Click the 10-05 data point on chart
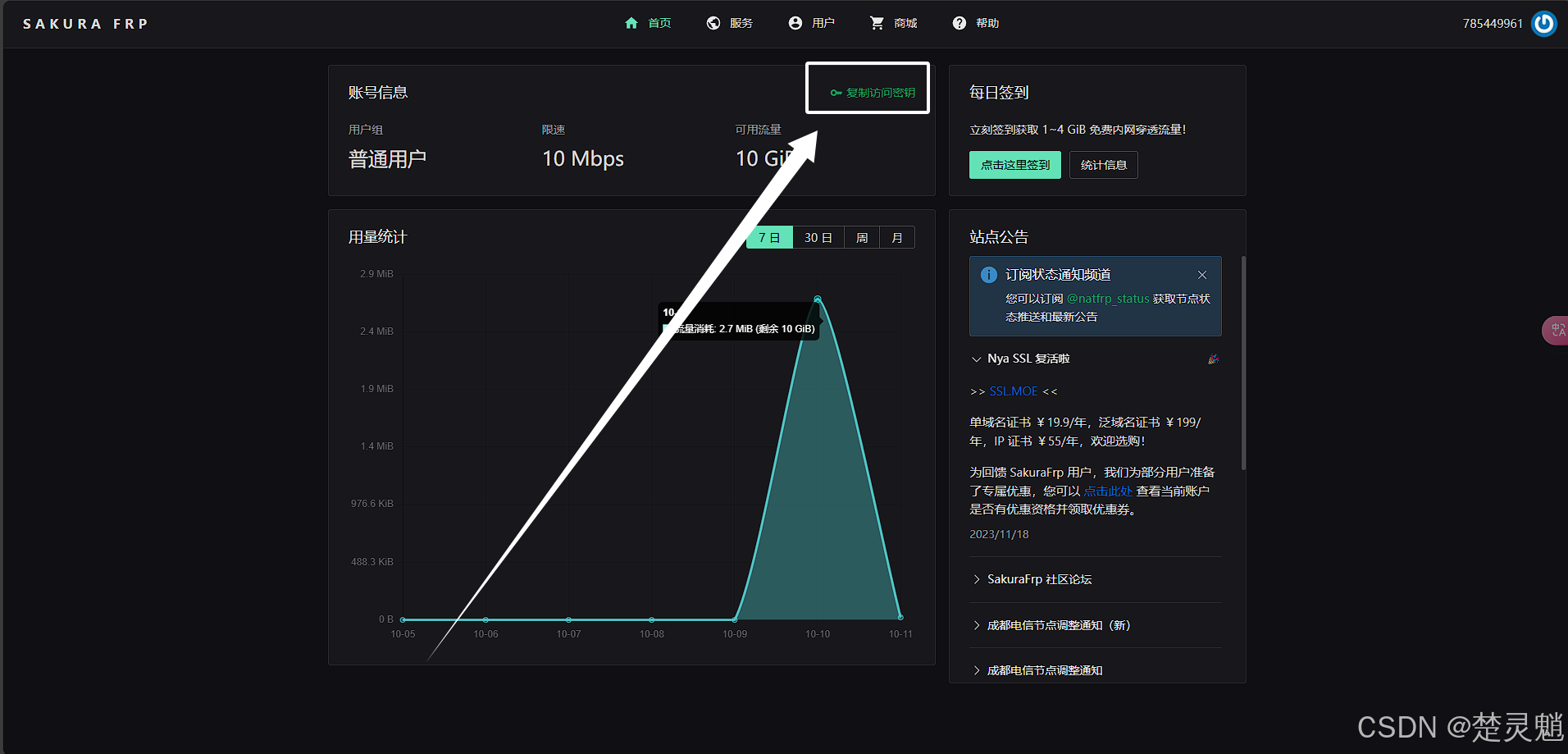Image resolution: width=1568 pixels, height=754 pixels. (403, 619)
